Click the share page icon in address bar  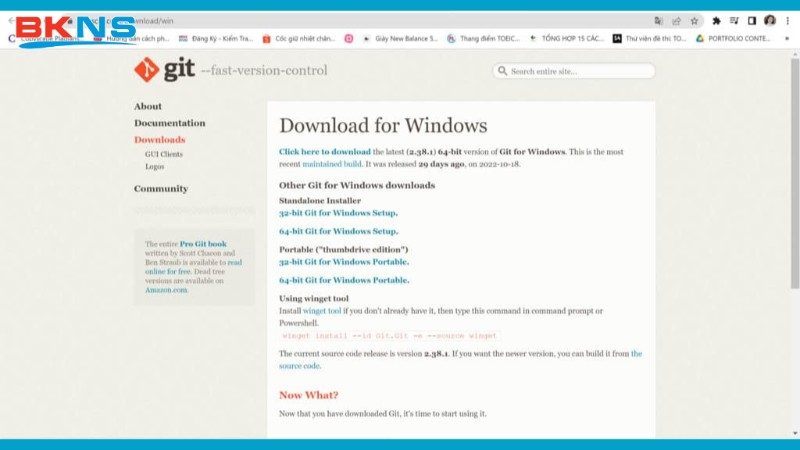click(x=677, y=21)
